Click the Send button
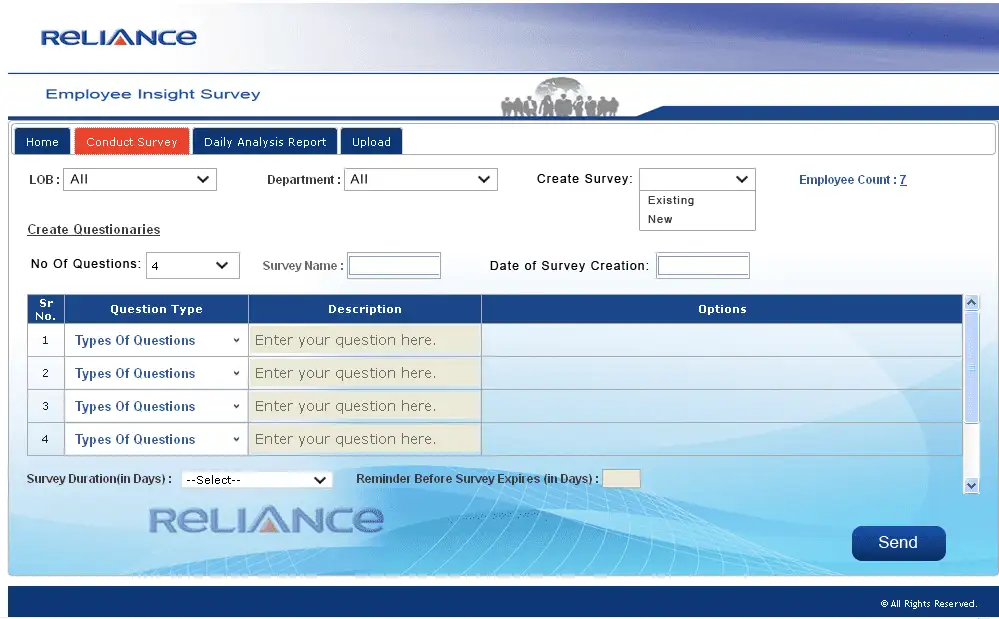999x619 pixels. pyautogui.click(x=898, y=543)
